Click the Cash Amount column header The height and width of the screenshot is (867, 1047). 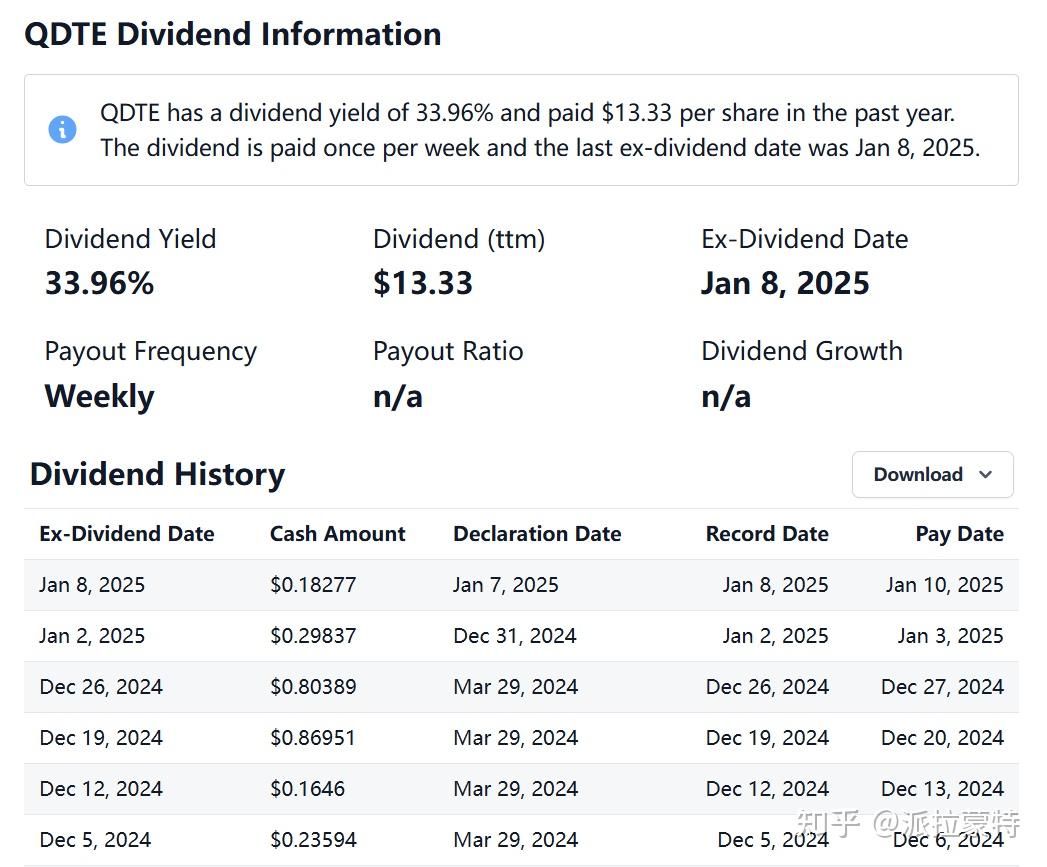coord(337,534)
